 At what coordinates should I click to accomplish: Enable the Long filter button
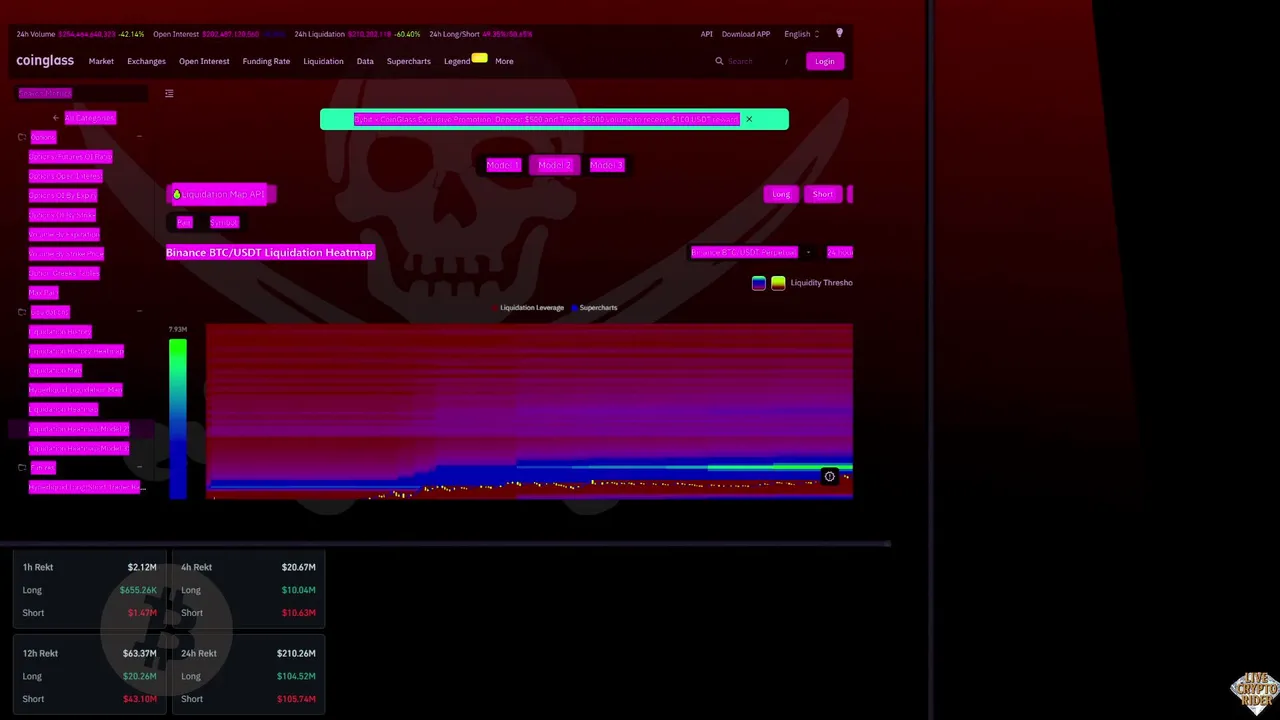[781, 194]
